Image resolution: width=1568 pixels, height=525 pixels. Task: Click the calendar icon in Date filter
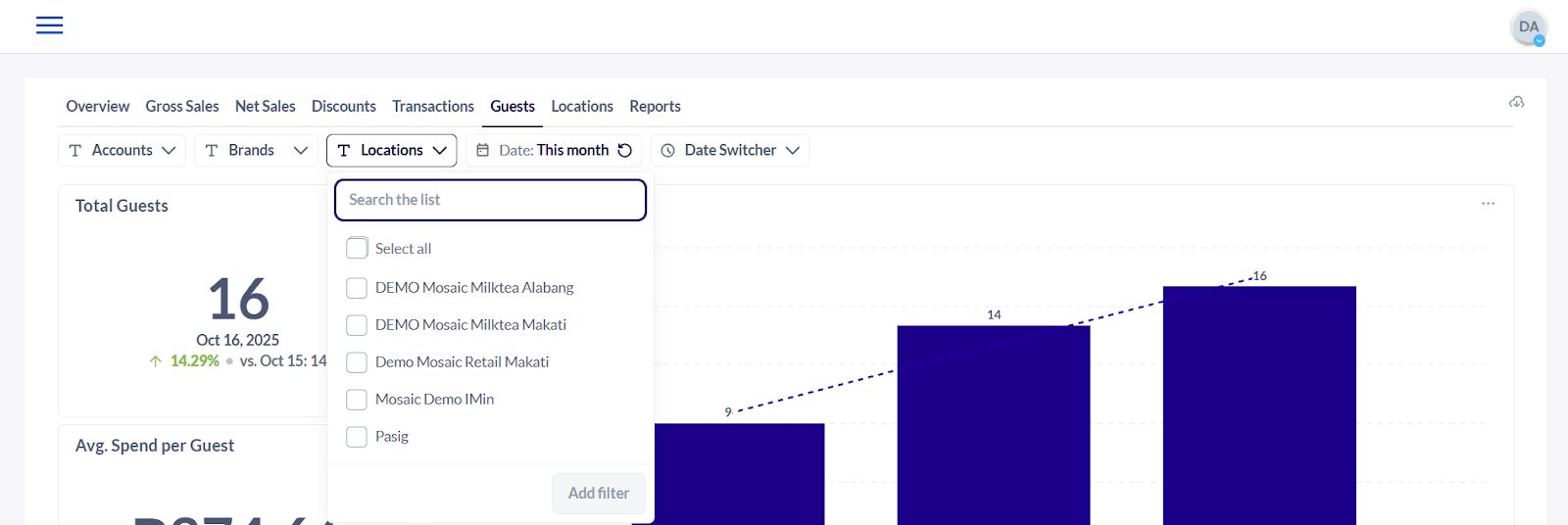482,150
